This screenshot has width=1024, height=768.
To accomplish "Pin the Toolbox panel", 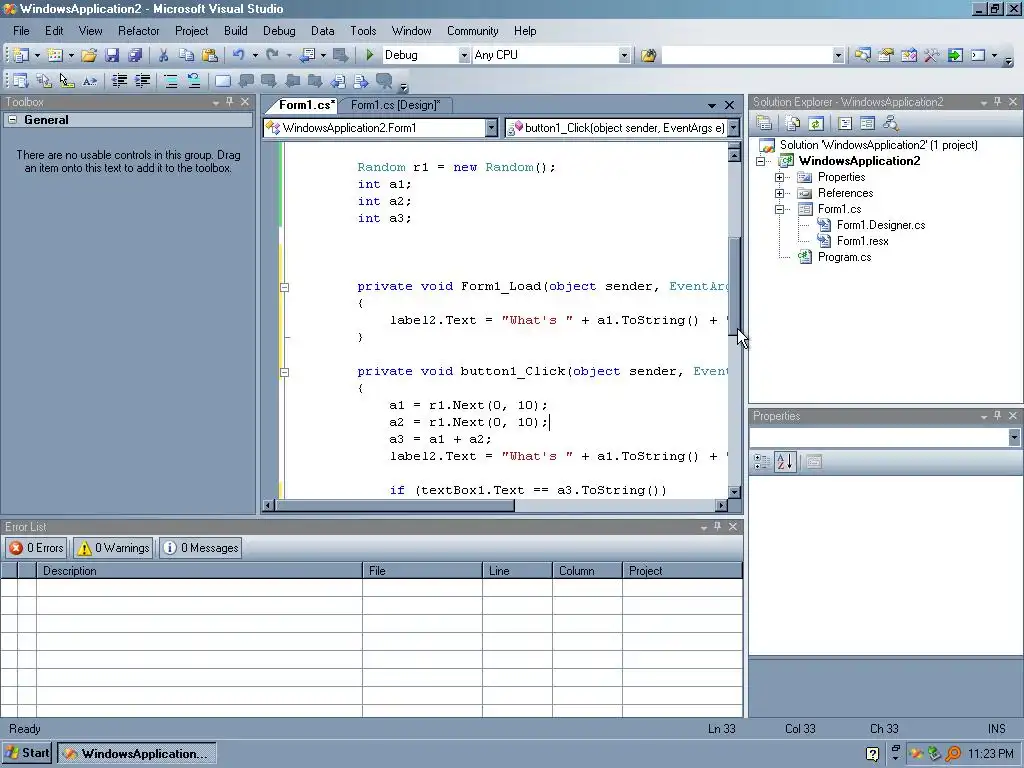I will click(x=229, y=102).
